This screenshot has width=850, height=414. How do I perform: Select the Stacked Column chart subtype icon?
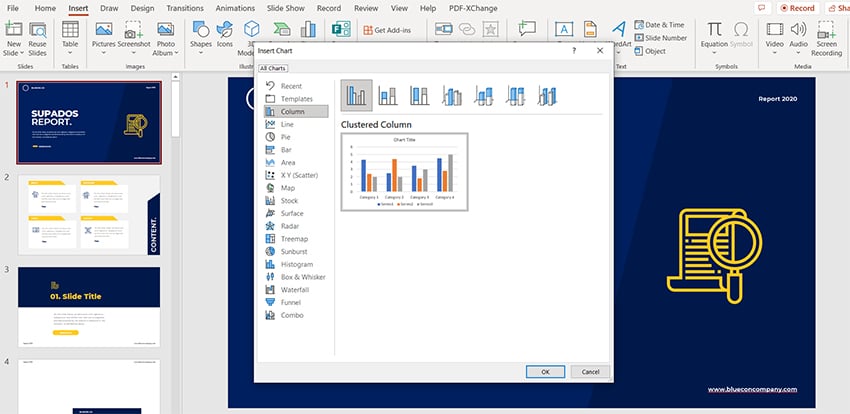point(387,95)
